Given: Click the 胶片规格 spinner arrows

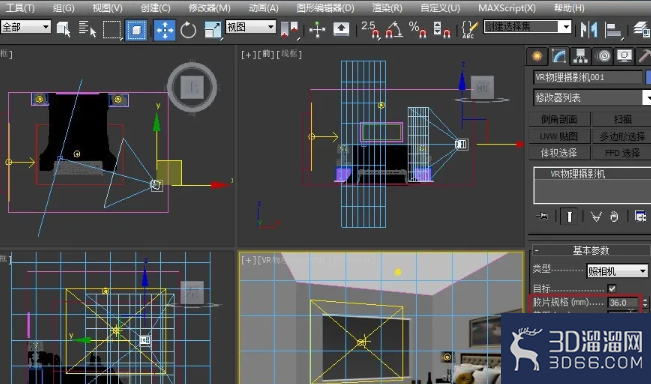Looking at the screenshot, I should [x=645, y=303].
